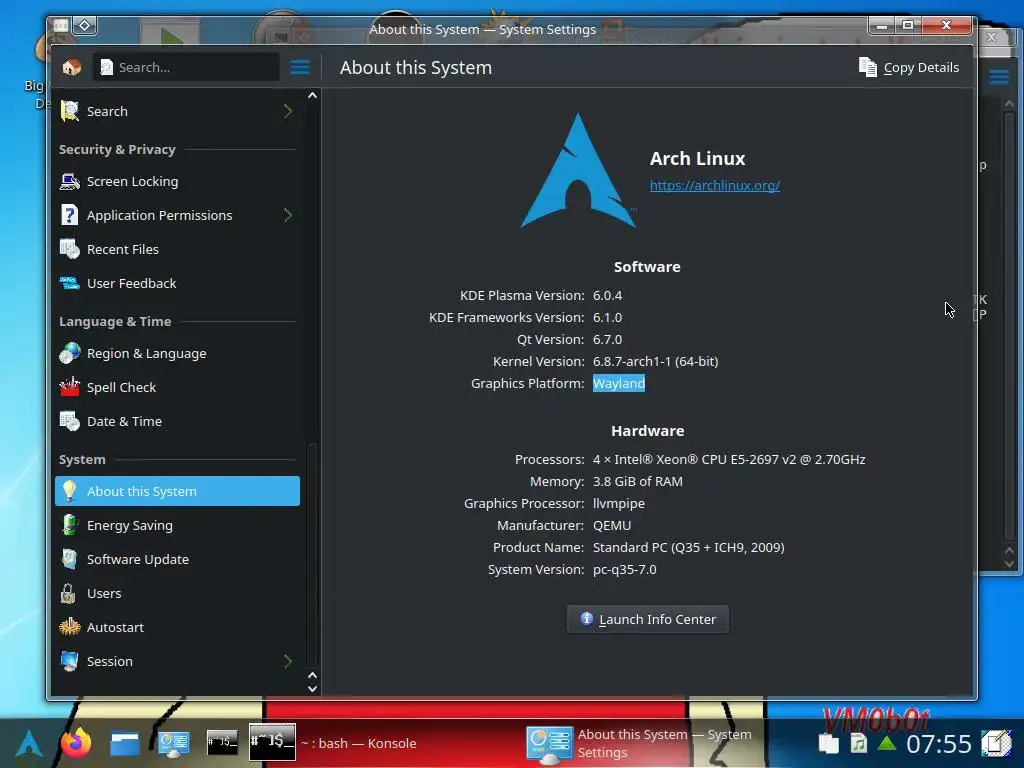Click the Launch Info Center button

coord(648,619)
